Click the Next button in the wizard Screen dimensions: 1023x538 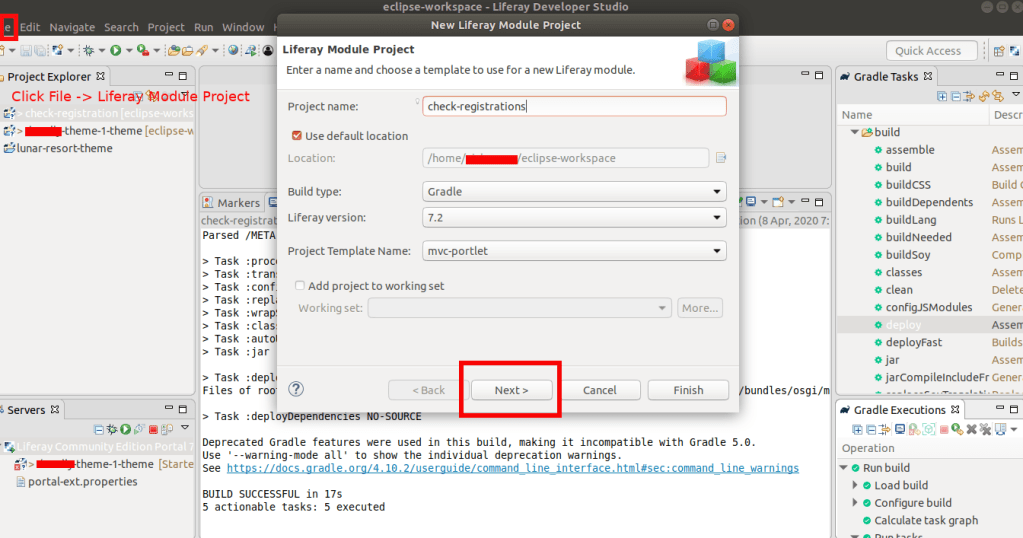coord(511,390)
